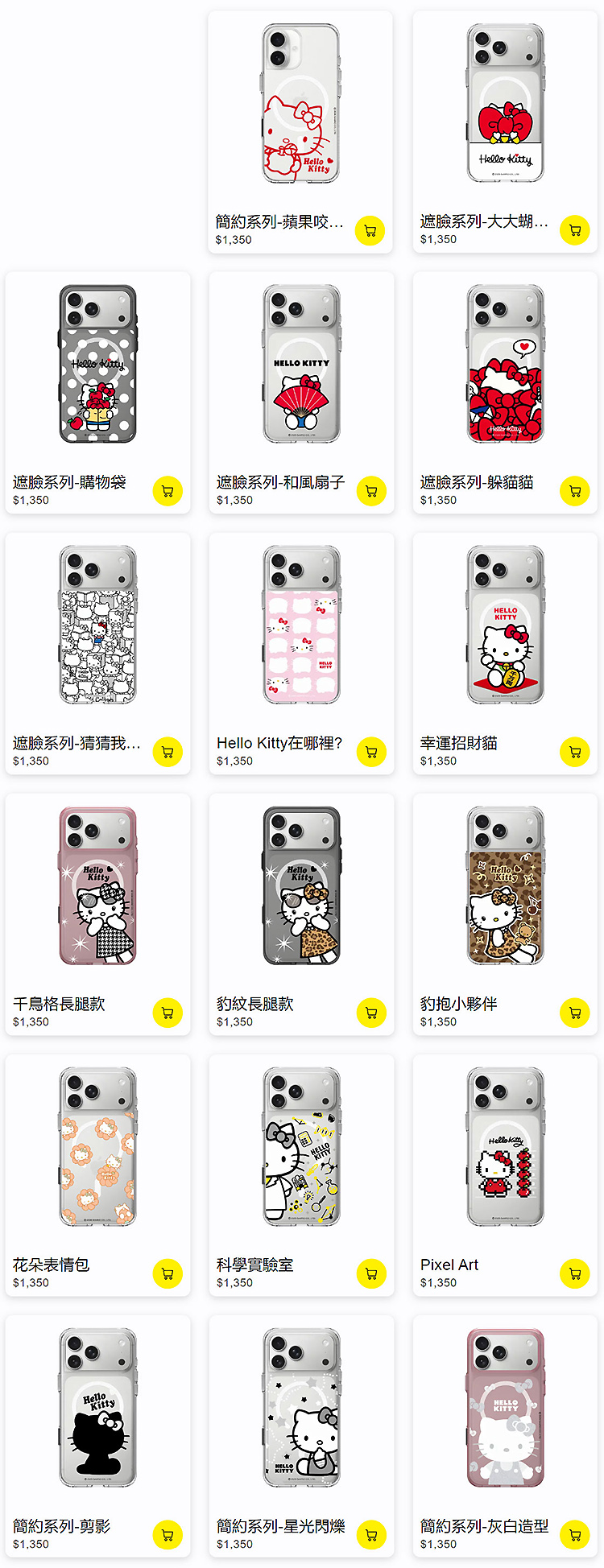Open the 花朵表情包 product title
The height and width of the screenshot is (1568, 604).
(x=52, y=1265)
